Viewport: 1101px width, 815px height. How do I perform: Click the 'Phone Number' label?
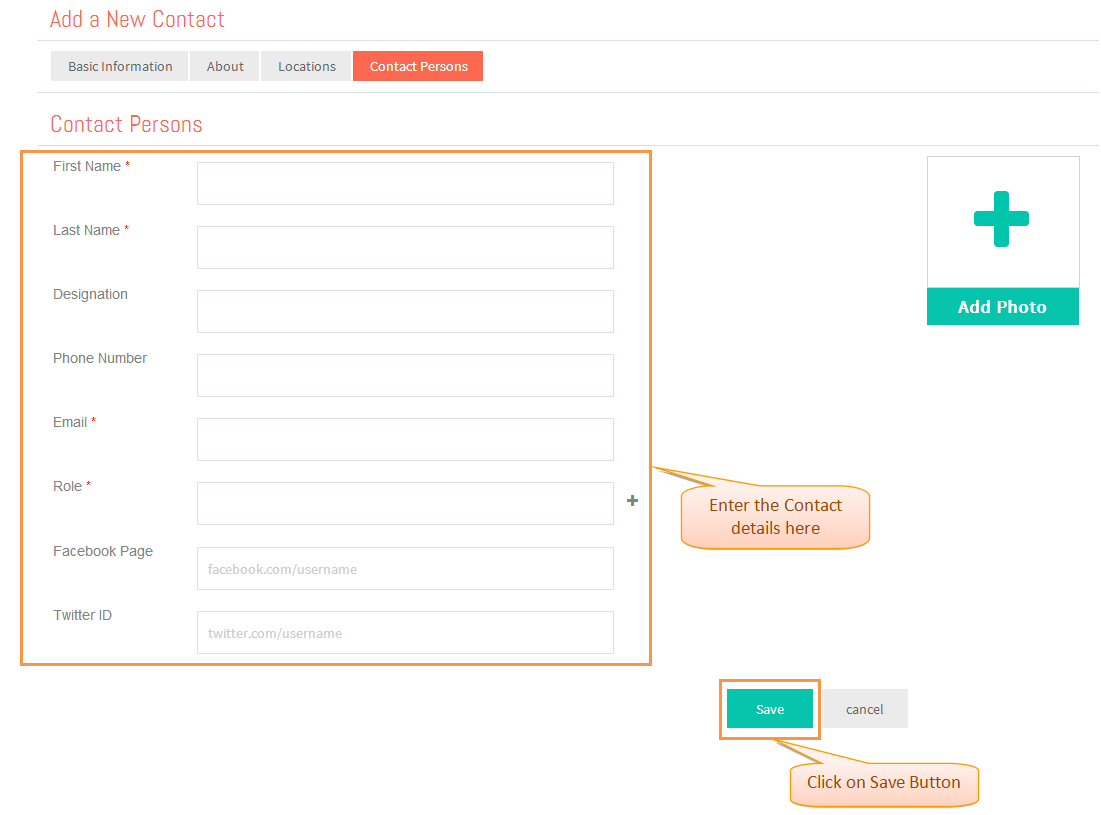point(100,358)
